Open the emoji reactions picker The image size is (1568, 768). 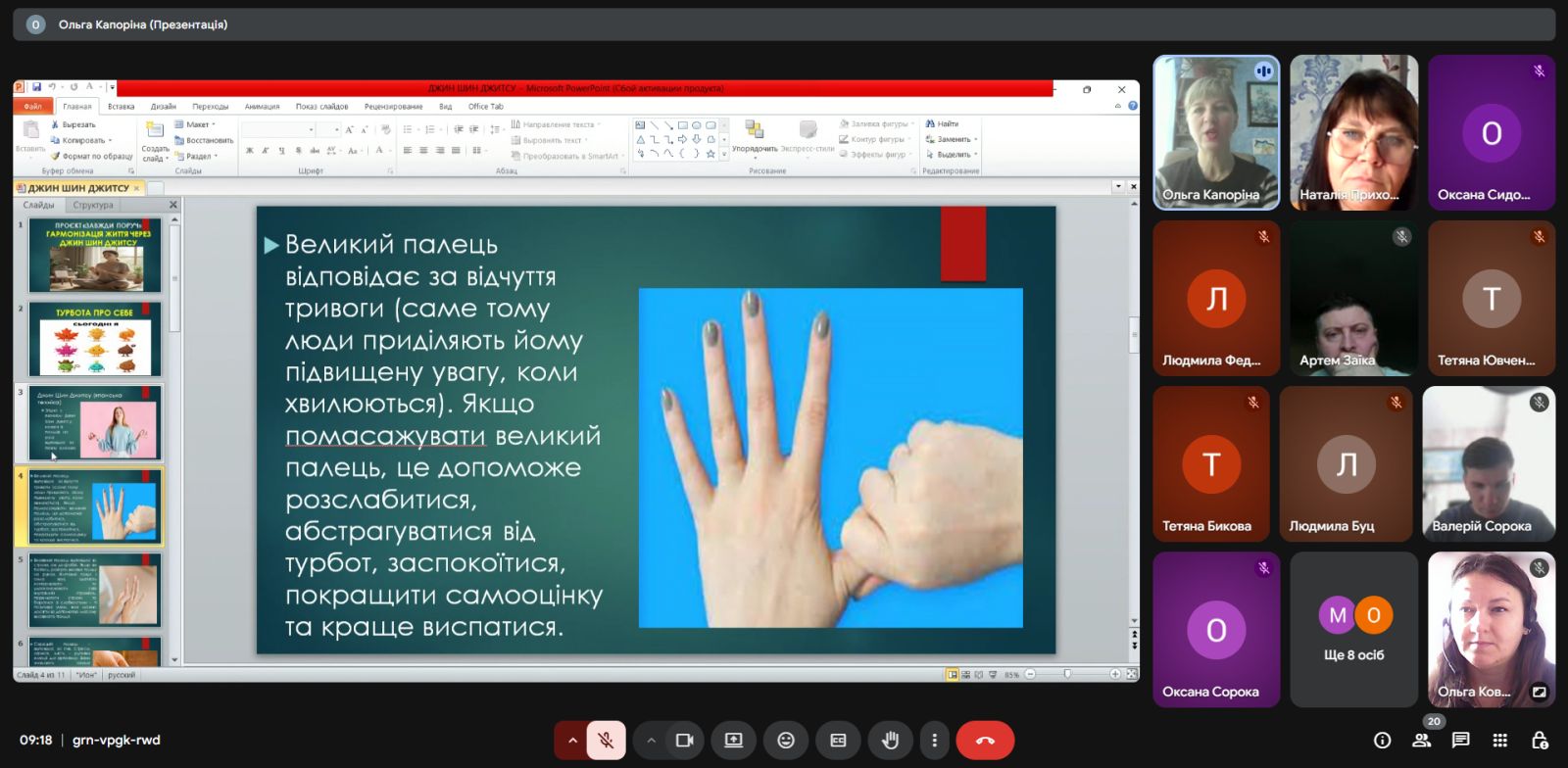coord(786,741)
